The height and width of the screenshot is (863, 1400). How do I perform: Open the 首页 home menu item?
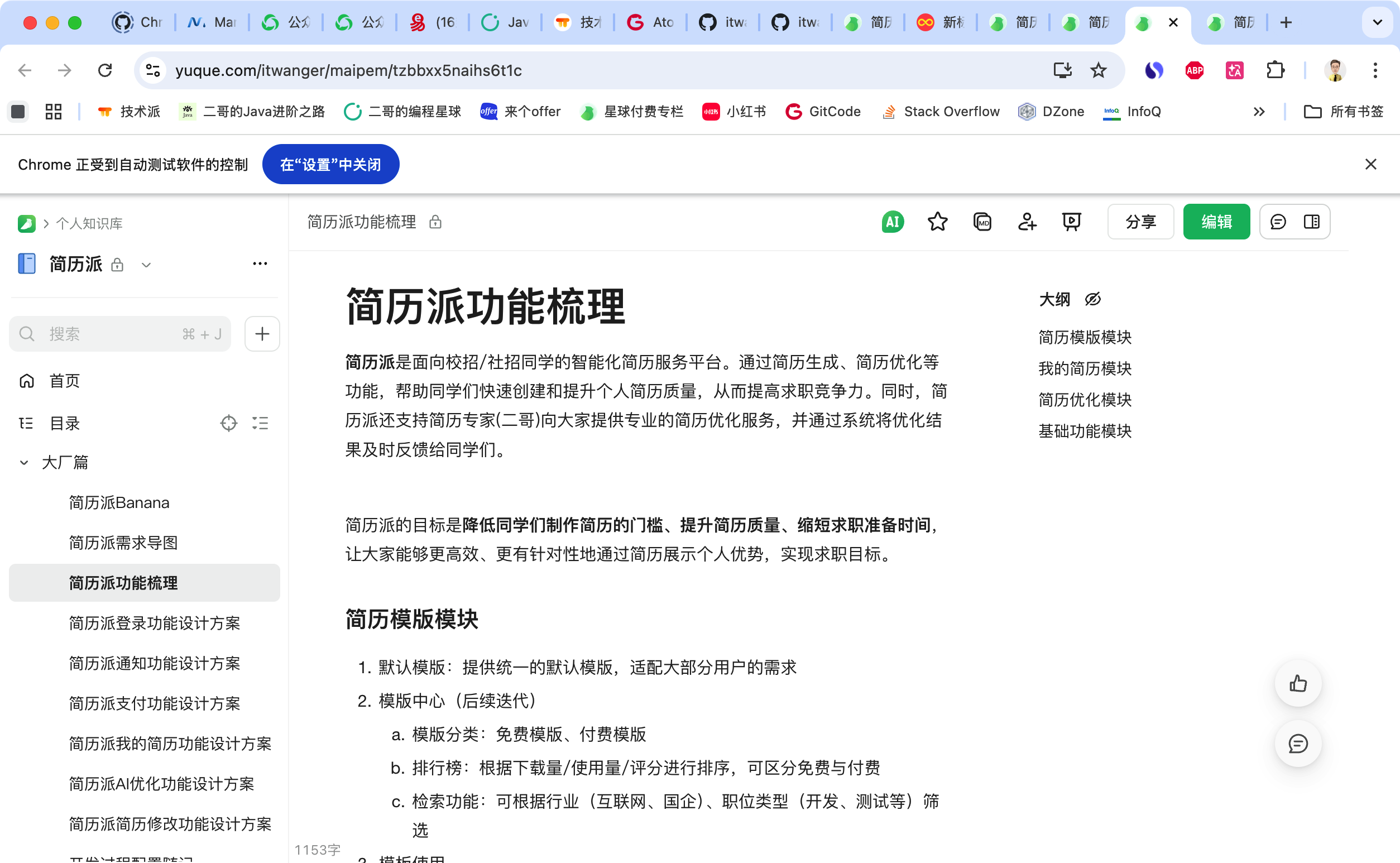pyautogui.click(x=64, y=381)
